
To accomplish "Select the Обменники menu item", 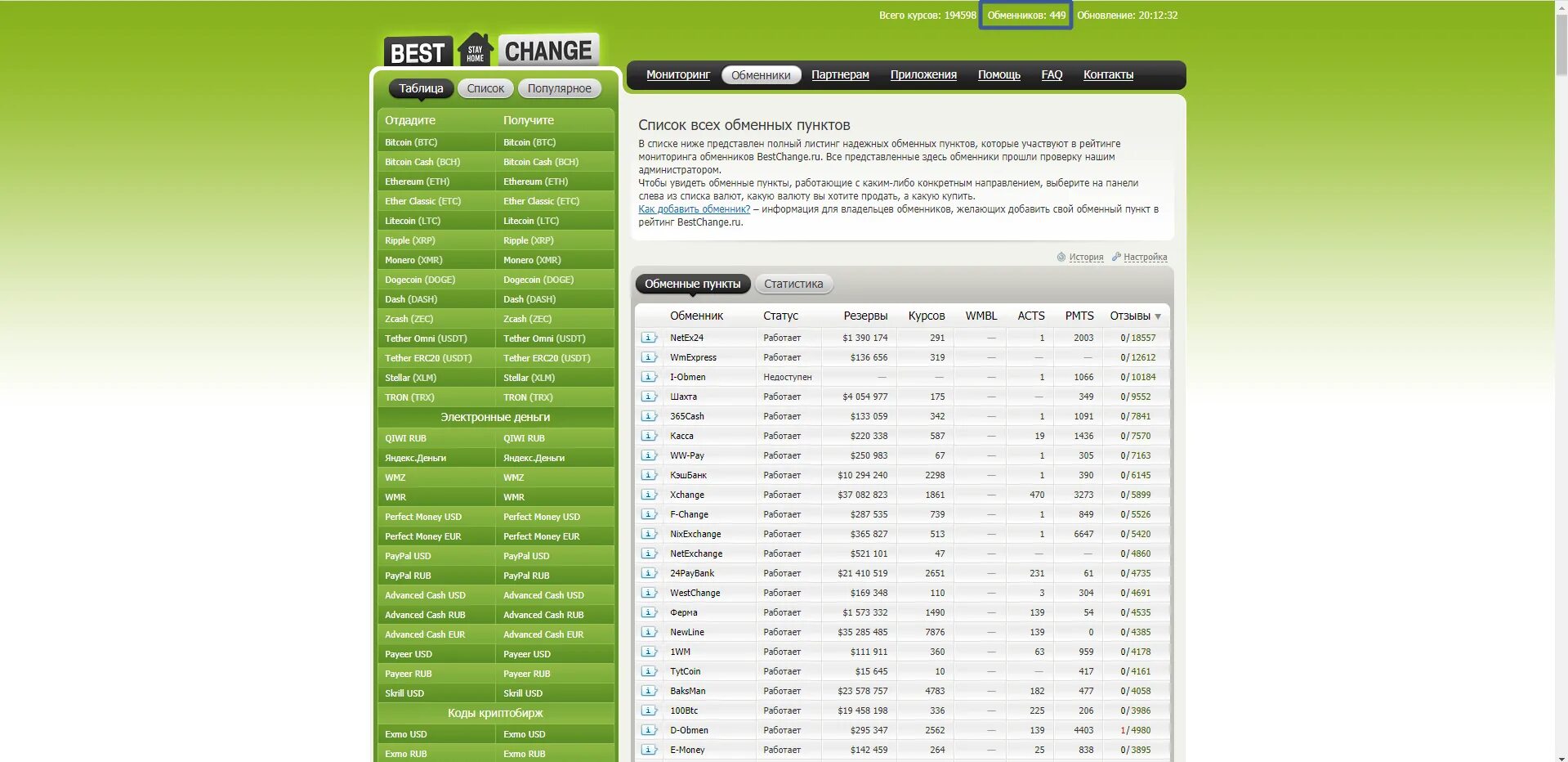I will tap(761, 75).
